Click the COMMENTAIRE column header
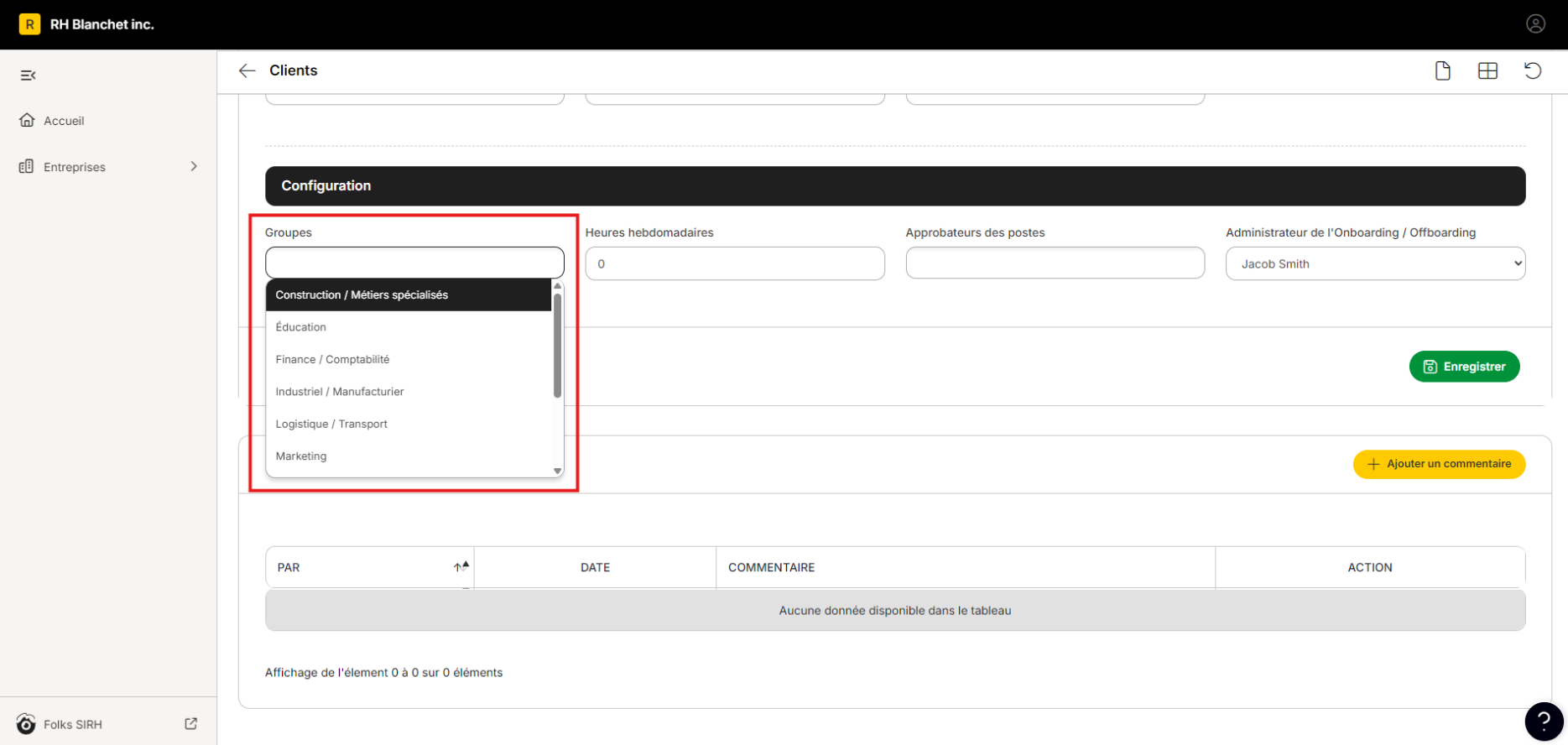The height and width of the screenshot is (745, 1568). (x=966, y=568)
